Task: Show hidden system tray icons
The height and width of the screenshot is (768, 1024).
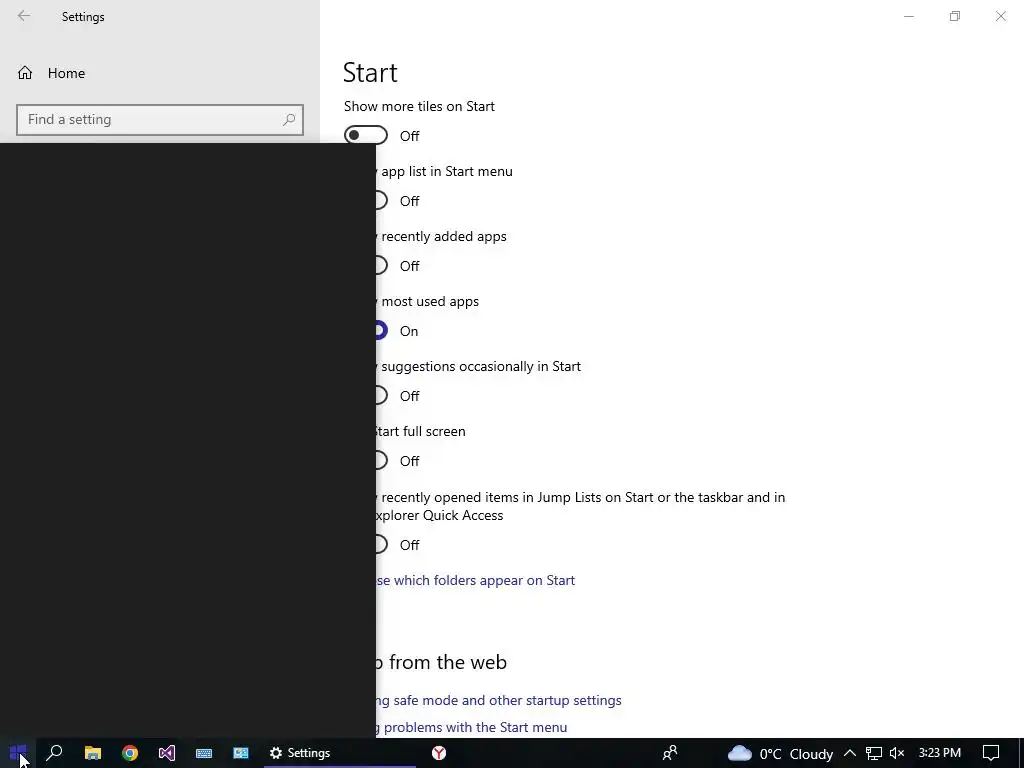Action: [850, 753]
